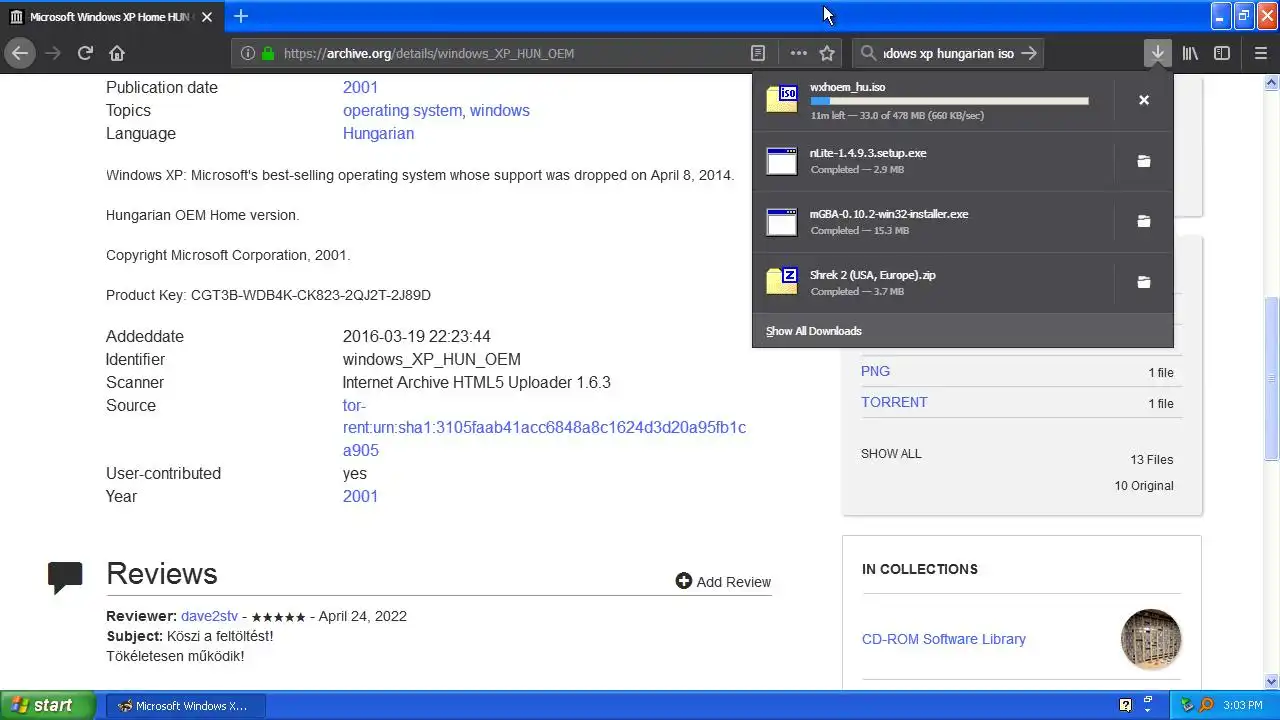
Task: Click the forward navigation arrow
Action: click(x=53, y=53)
